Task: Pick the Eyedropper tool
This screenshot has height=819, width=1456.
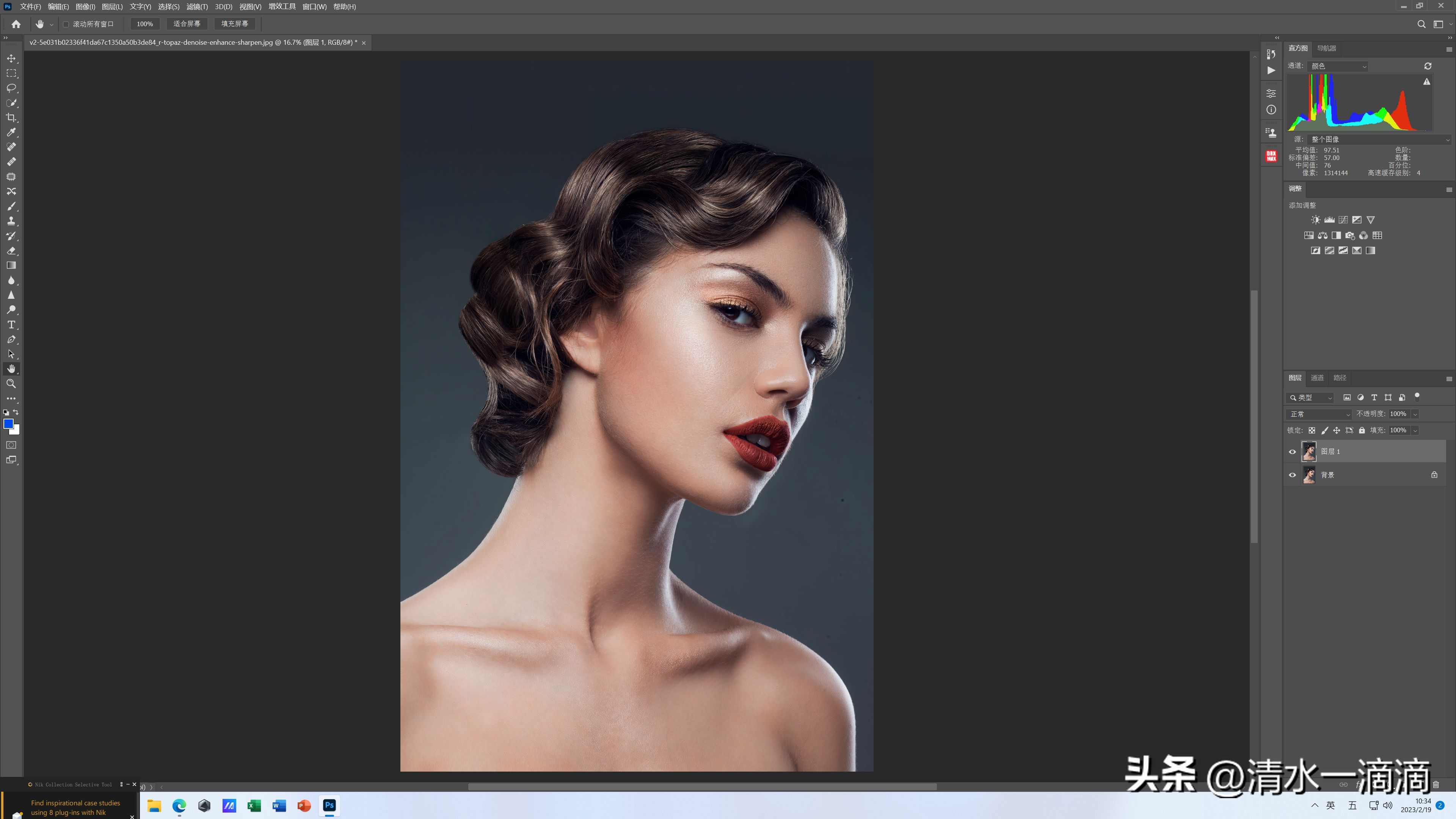Action: (x=11, y=132)
